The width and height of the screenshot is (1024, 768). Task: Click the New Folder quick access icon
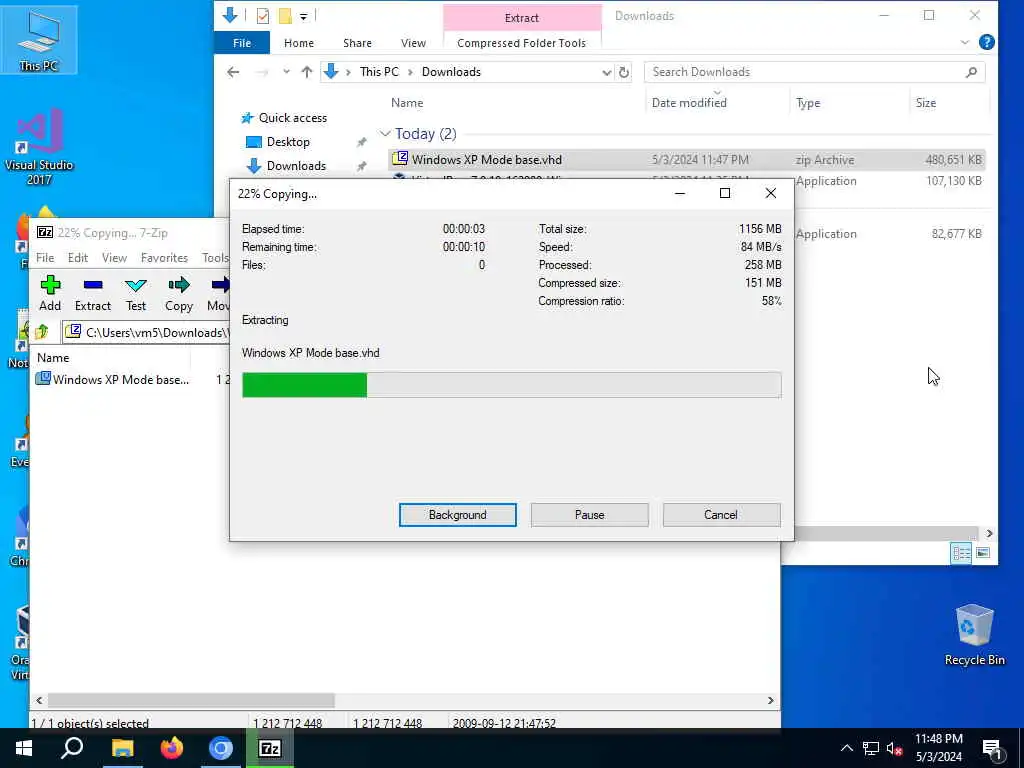tap(285, 16)
